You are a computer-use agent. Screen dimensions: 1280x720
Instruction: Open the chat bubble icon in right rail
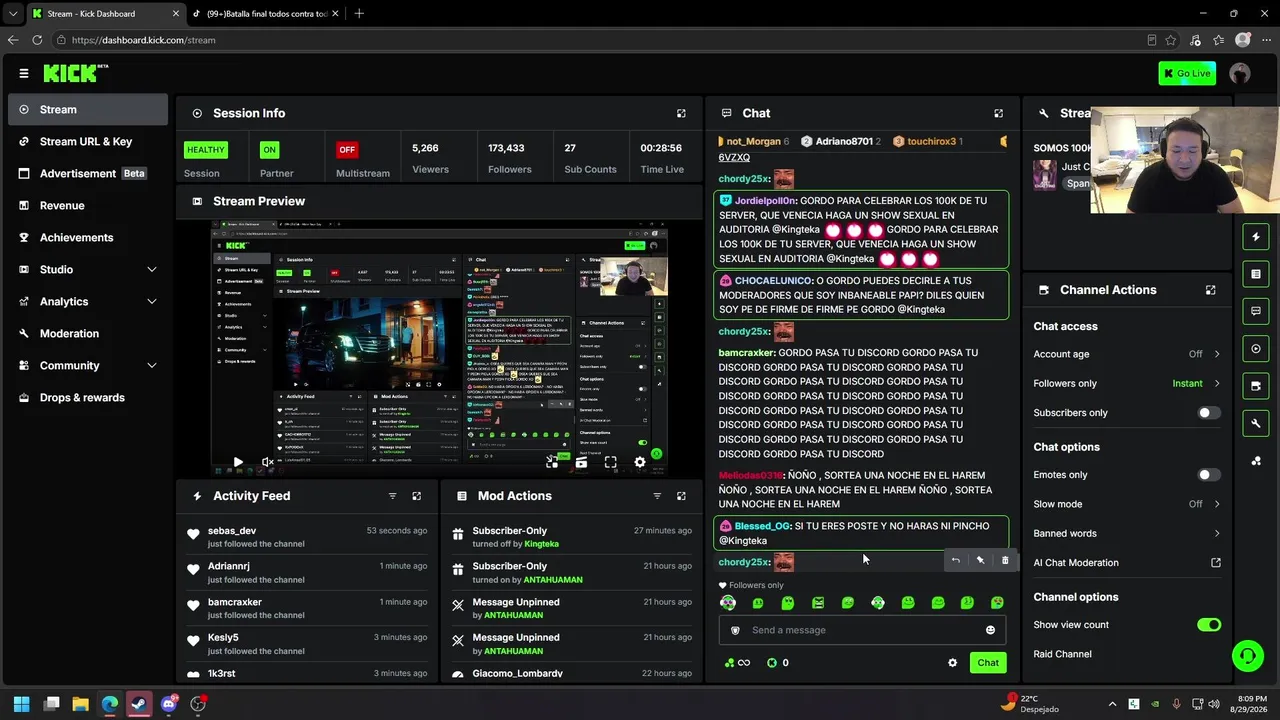coord(1256,311)
